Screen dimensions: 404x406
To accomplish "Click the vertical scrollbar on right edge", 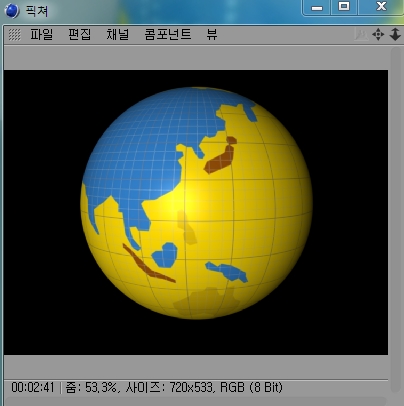I will (x=395, y=220).
